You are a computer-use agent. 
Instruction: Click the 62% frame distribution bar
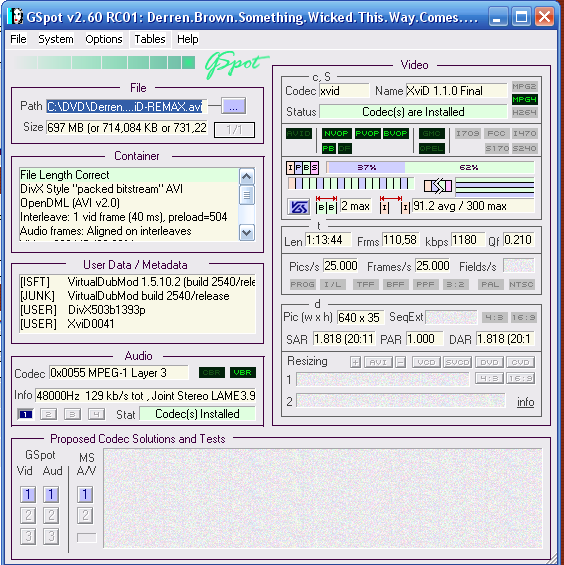click(469, 168)
